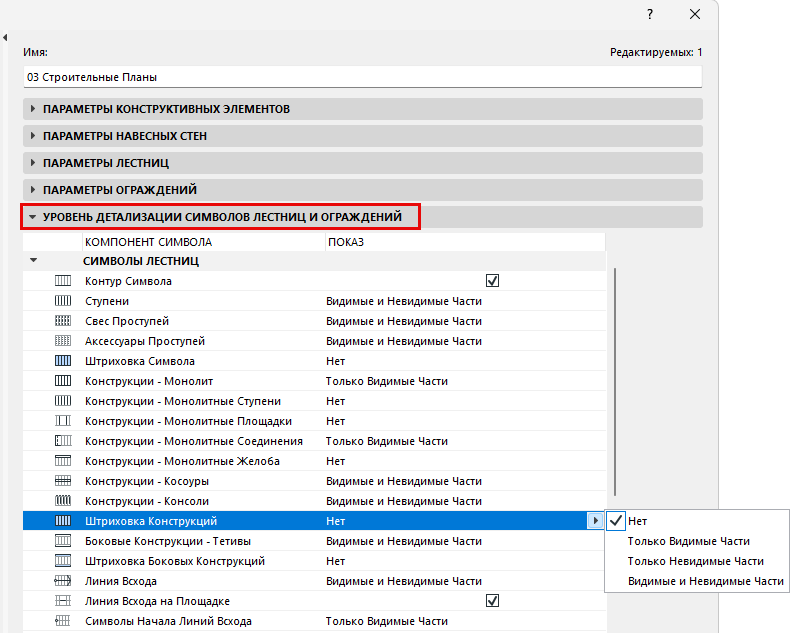Image resolution: width=800 pixels, height=633 pixels.
Task: Click the Аксессуары Проступей row icon
Action: [x=63, y=341]
